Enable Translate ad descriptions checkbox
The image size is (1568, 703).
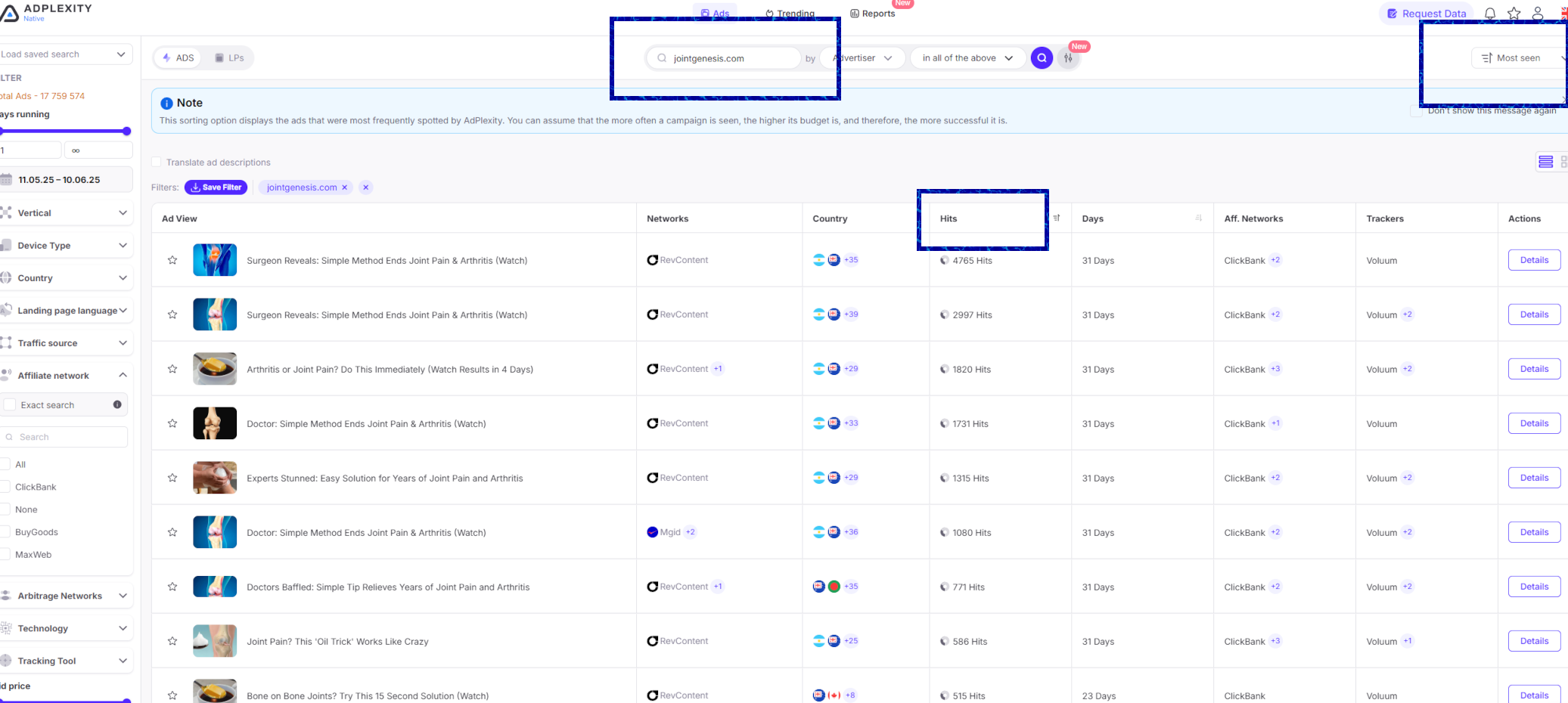tap(157, 162)
